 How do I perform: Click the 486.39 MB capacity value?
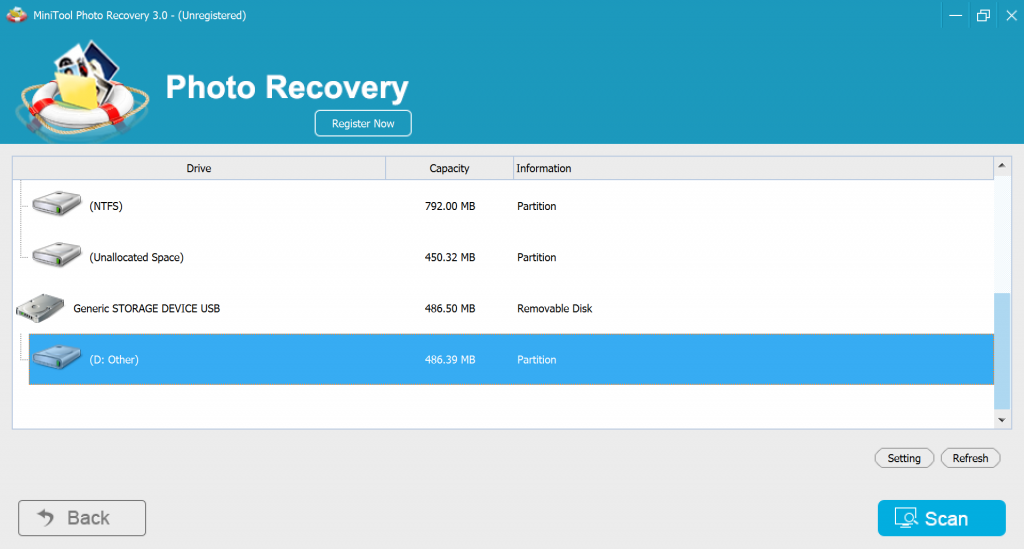(450, 360)
